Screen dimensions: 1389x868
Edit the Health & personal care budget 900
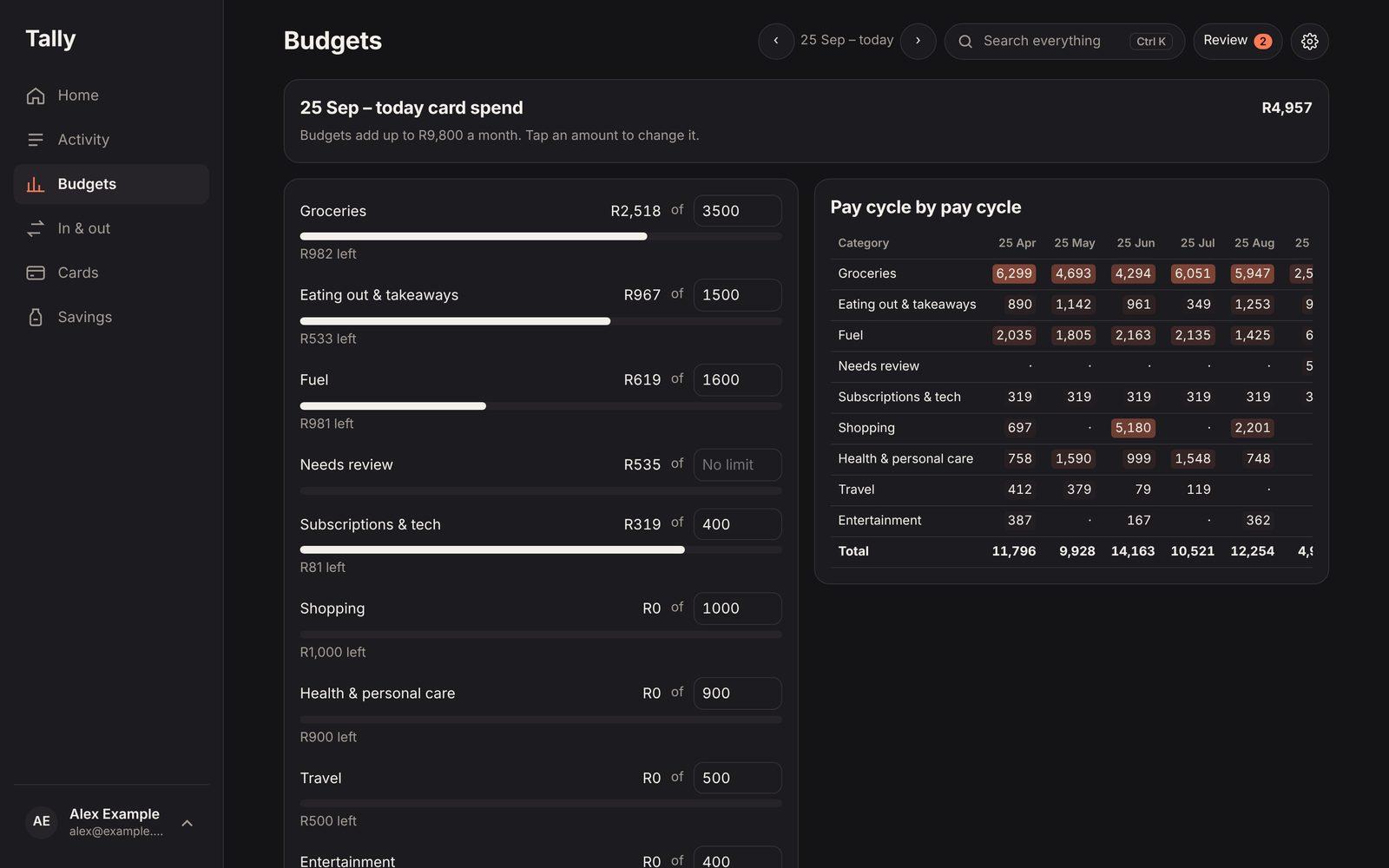click(737, 694)
